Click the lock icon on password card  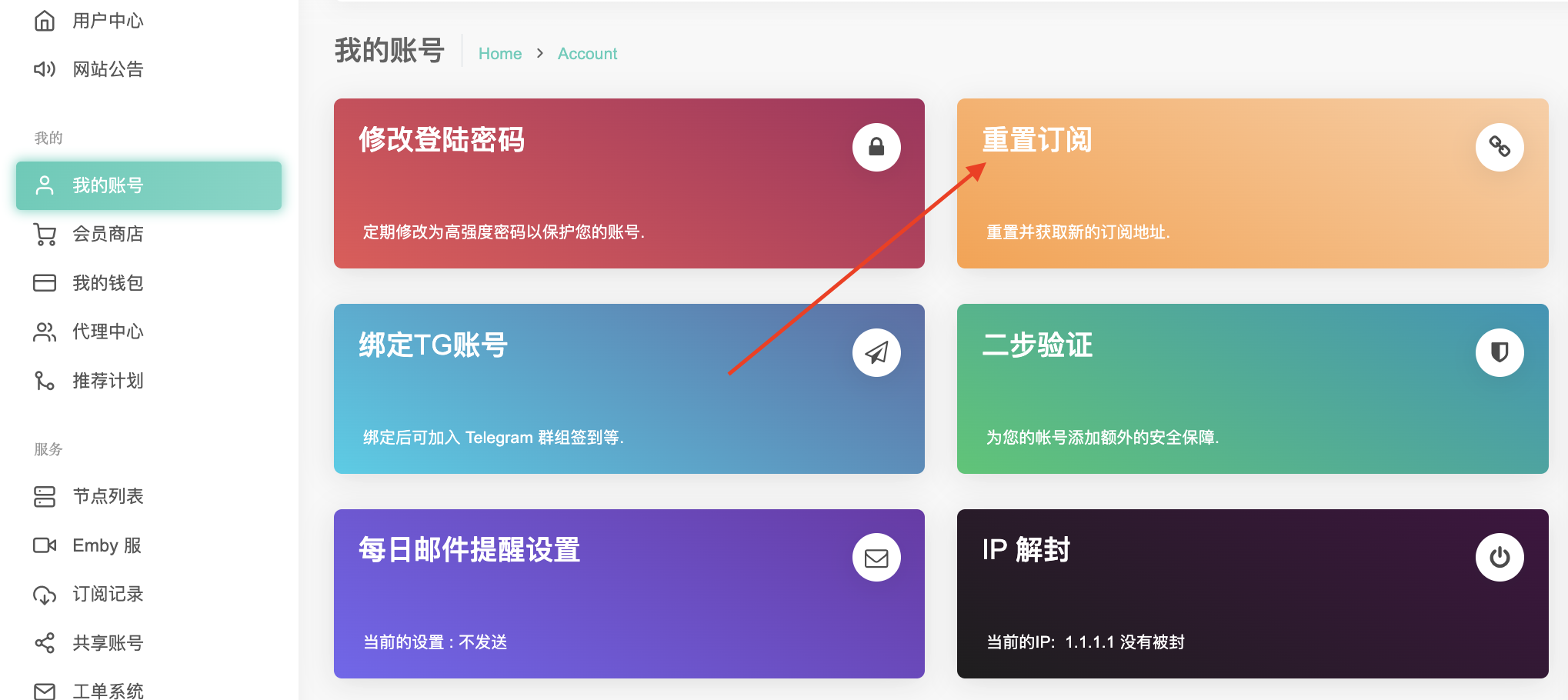[x=876, y=147]
